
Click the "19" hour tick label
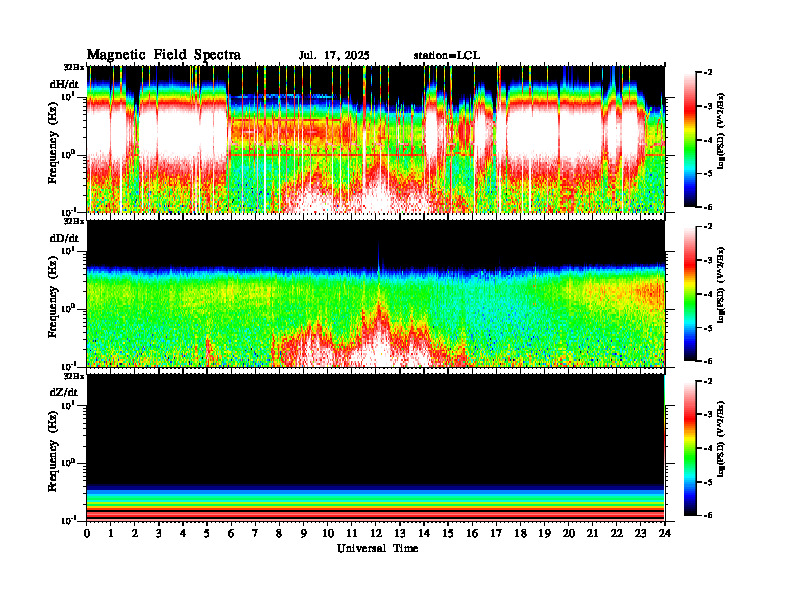coord(544,533)
